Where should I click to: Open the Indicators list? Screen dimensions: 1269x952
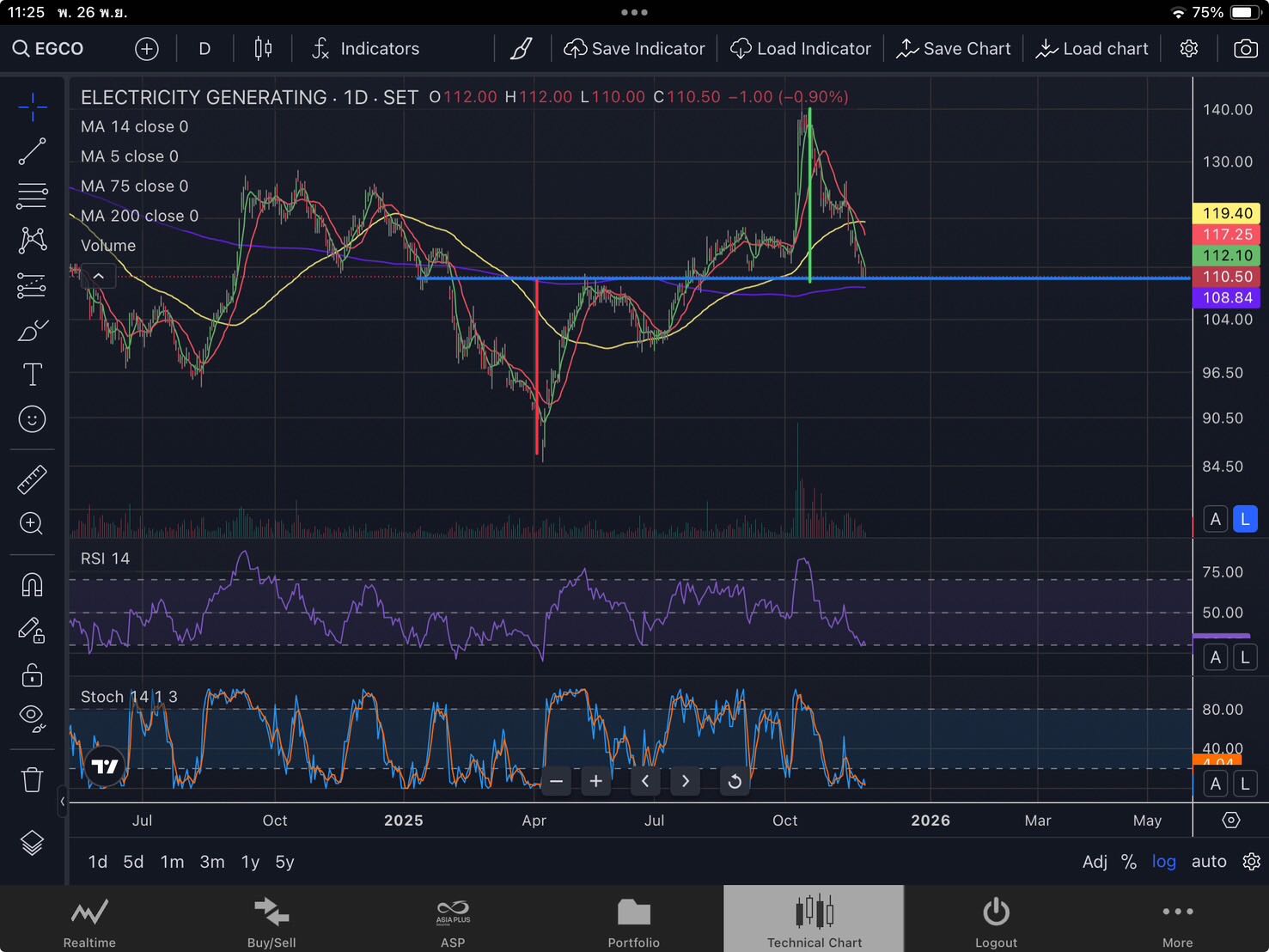[366, 49]
